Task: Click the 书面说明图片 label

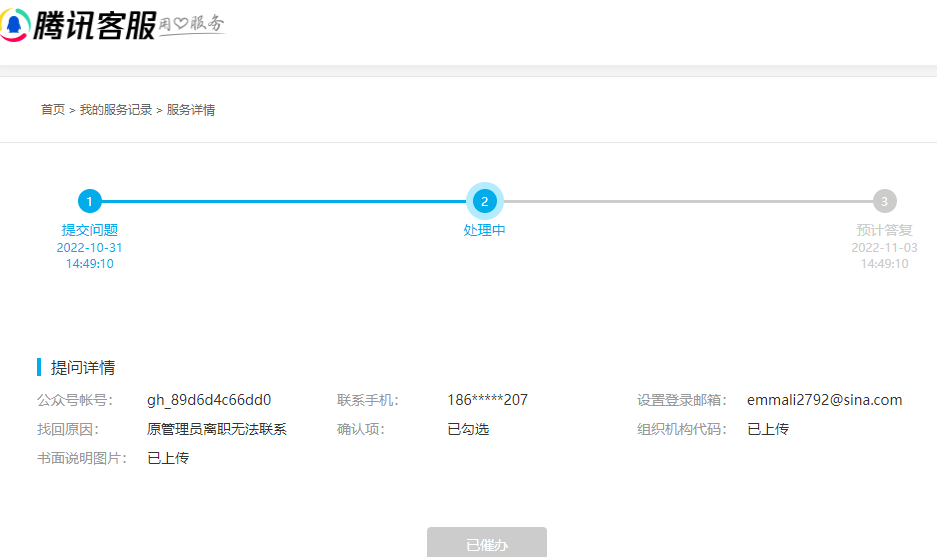Action: [x=82, y=458]
